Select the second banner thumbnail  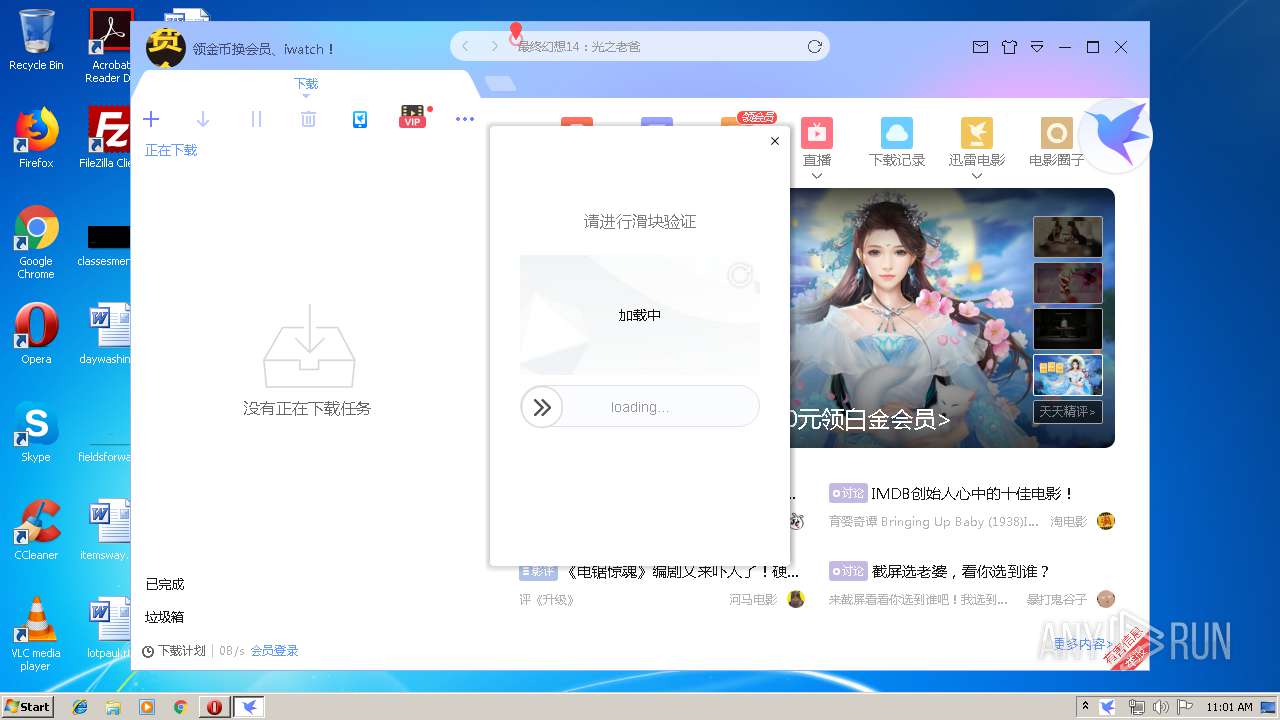click(1067, 283)
